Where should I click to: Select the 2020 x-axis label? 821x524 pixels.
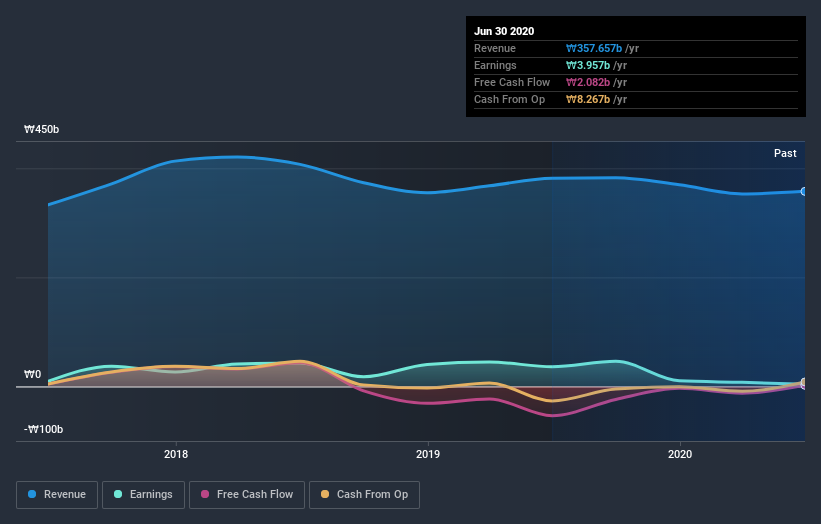click(x=680, y=454)
